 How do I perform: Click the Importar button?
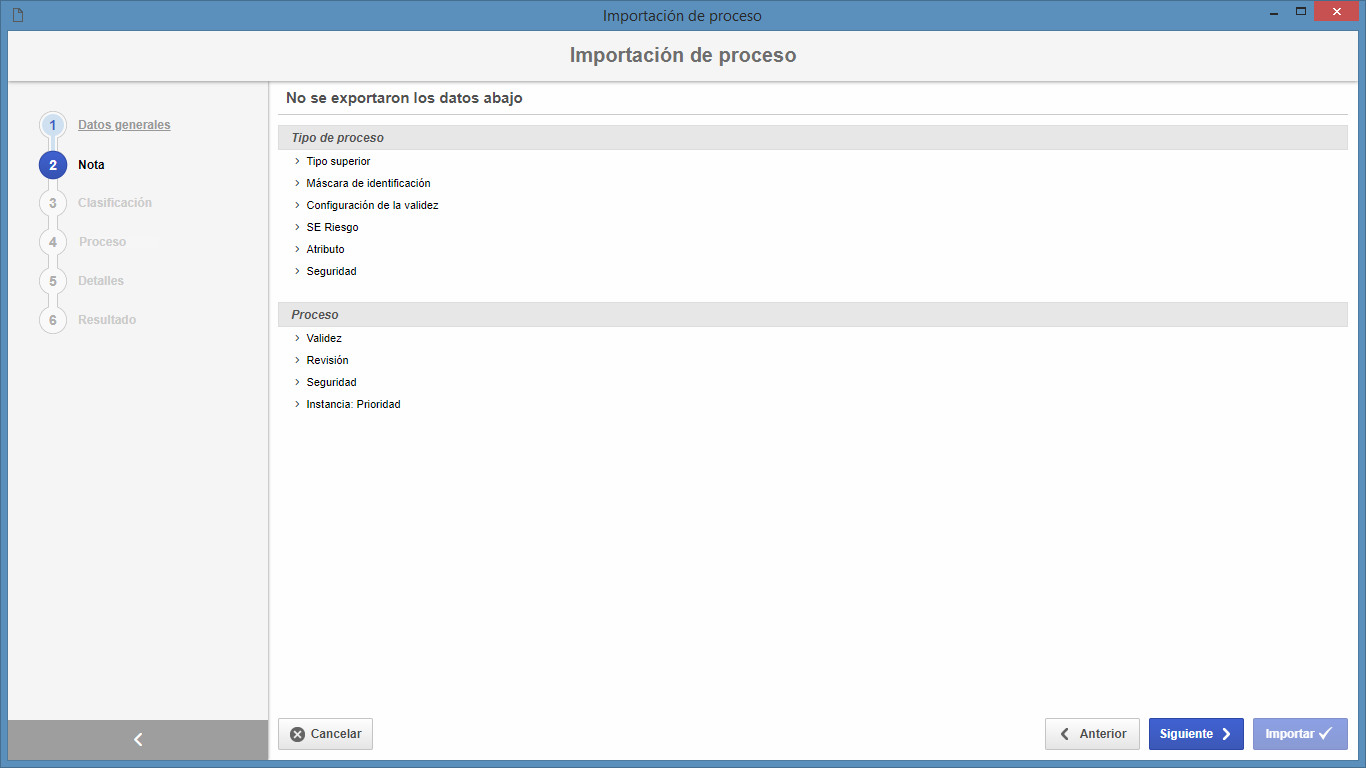1300,734
